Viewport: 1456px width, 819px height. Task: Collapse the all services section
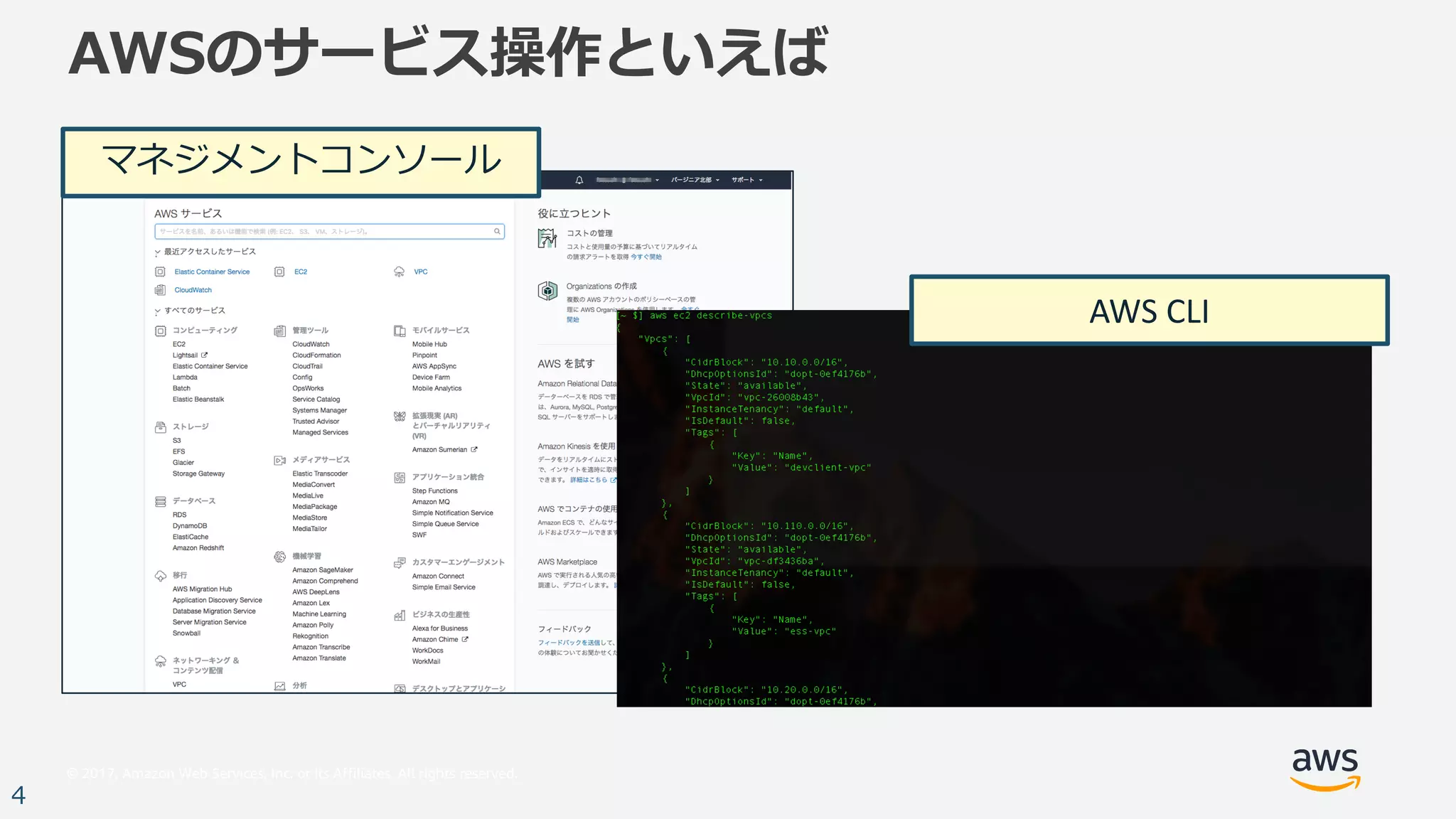click(x=158, y=311)
